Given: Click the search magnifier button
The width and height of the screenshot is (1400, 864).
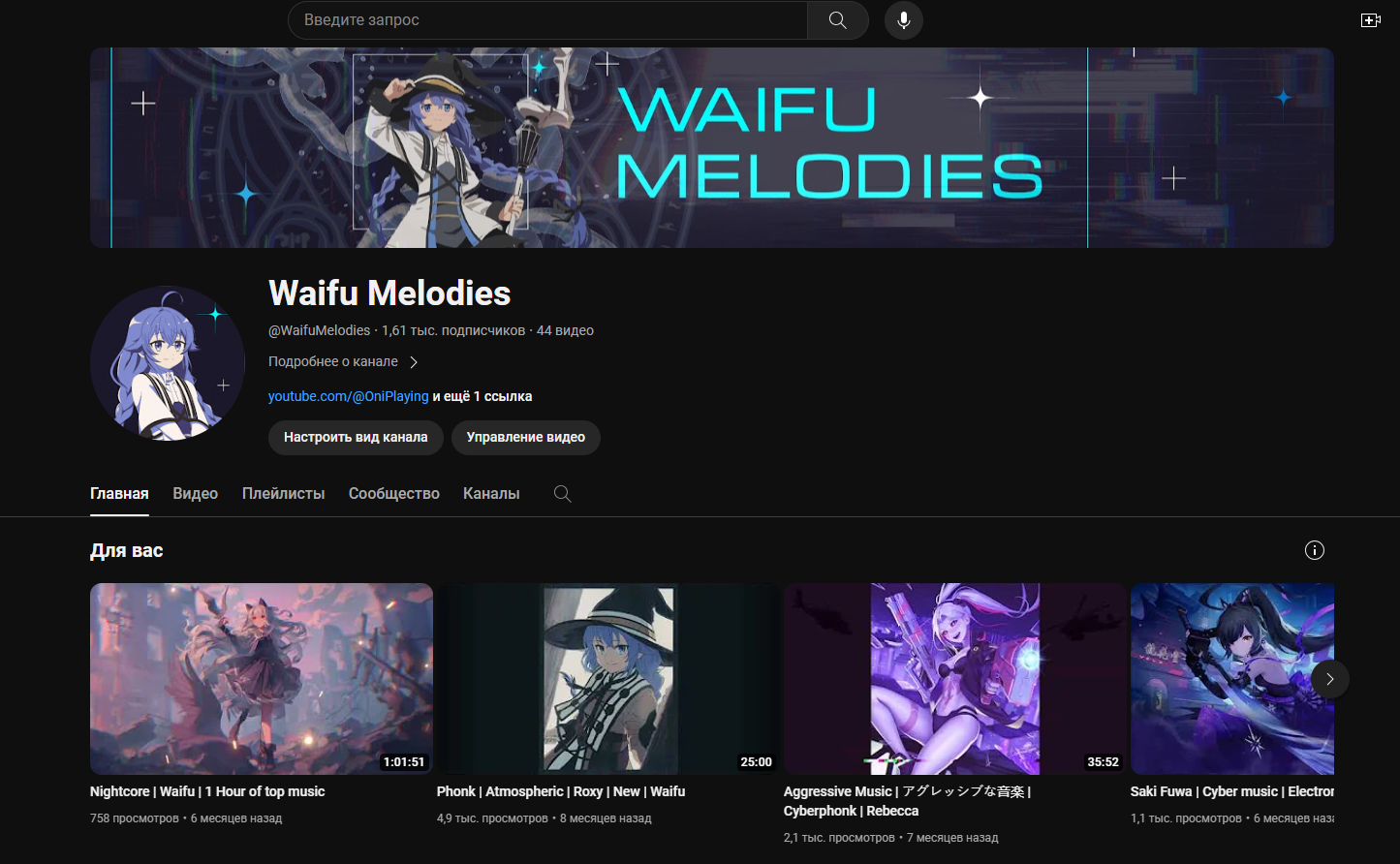Looking at the screenshot, I should point(838,20).
